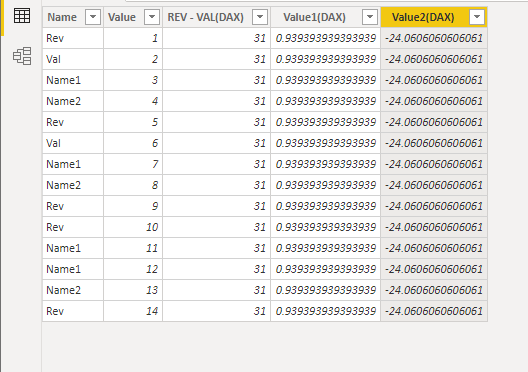
Task: Open the Model relationships view icon
Action: pos(22,56)
